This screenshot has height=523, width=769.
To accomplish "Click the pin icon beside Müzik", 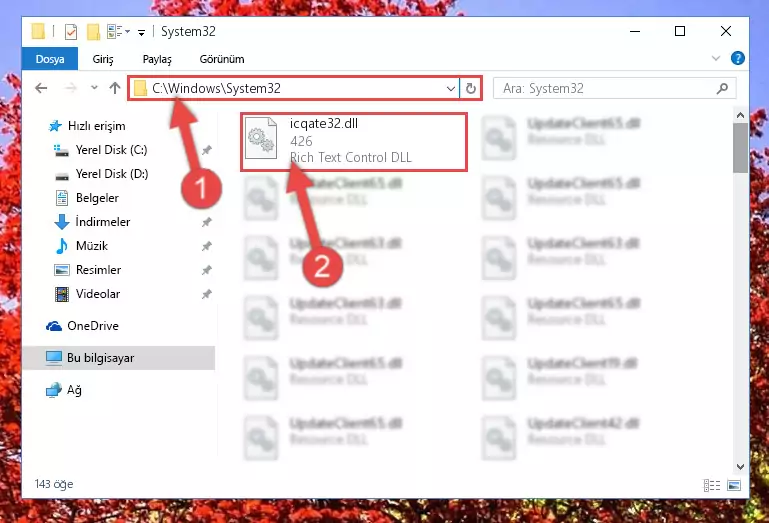I will pyautogui.click(x=206, y=246).
